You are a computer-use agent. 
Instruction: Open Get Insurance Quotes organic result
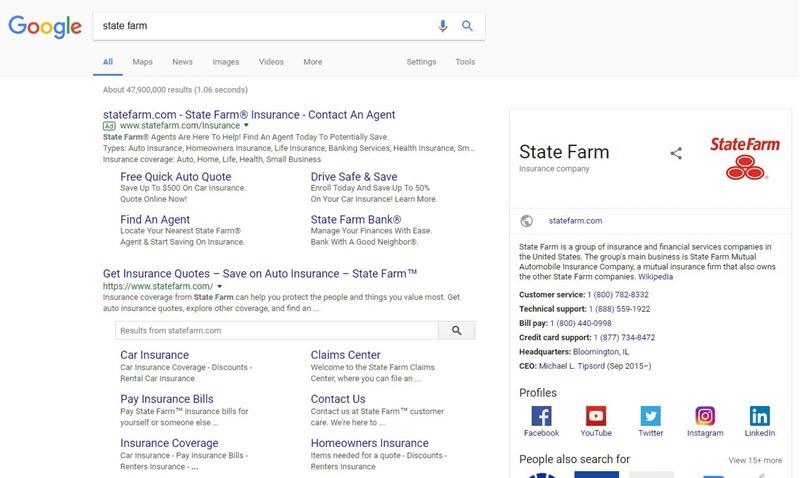point(260,274)
